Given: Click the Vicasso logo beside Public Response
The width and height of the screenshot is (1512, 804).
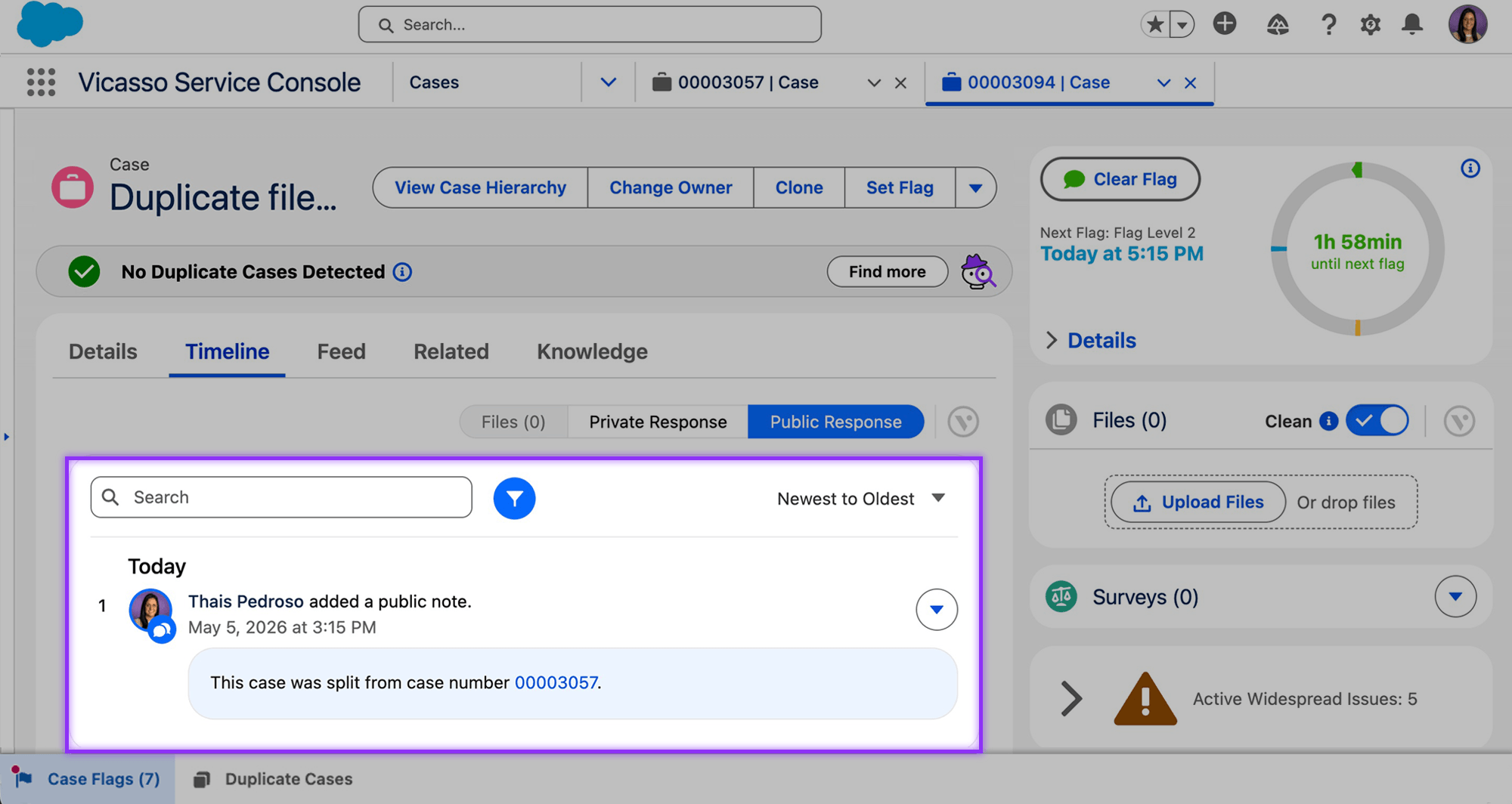Looking at the screenshot, I should pos(963,422).
